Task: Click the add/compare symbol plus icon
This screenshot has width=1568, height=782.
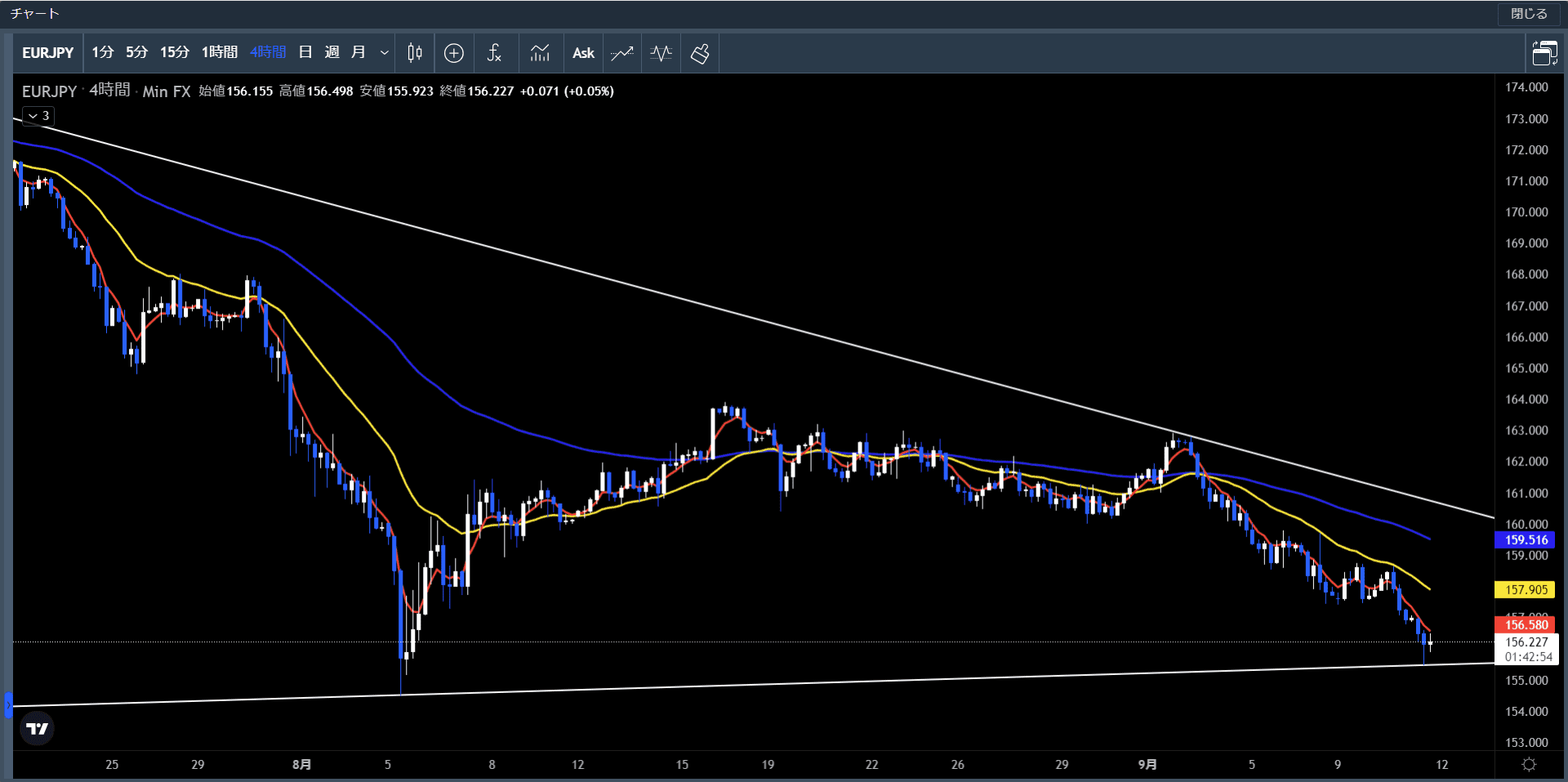Action: pyautogui.click(x=454, y=53)
